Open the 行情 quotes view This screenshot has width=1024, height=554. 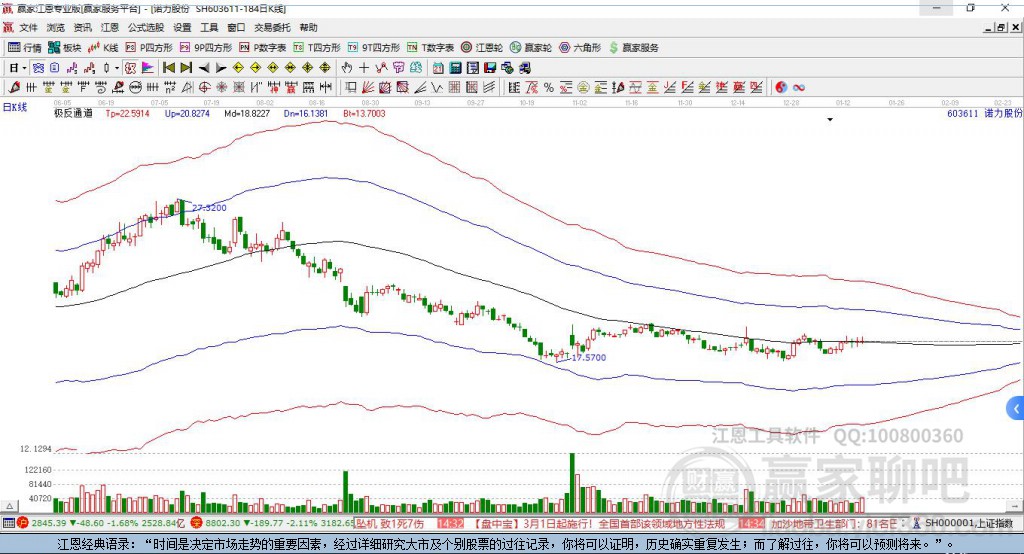click(x=25, y=48)
